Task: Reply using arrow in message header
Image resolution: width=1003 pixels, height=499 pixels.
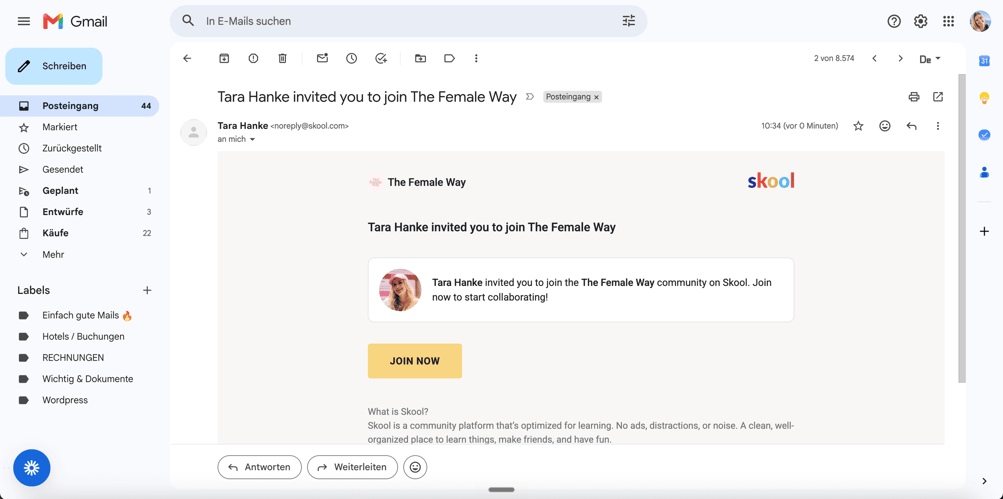Action: click(912, 126)
